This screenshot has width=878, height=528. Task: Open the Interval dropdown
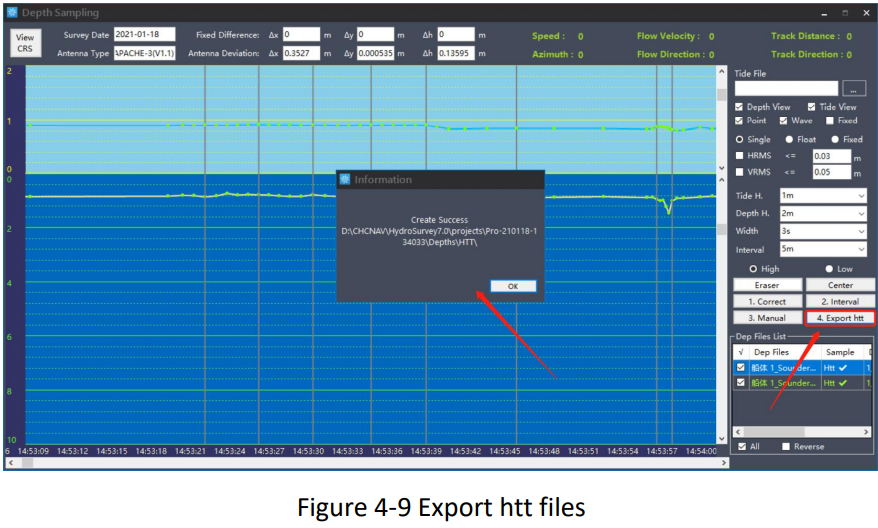click(x=822, y=248)
